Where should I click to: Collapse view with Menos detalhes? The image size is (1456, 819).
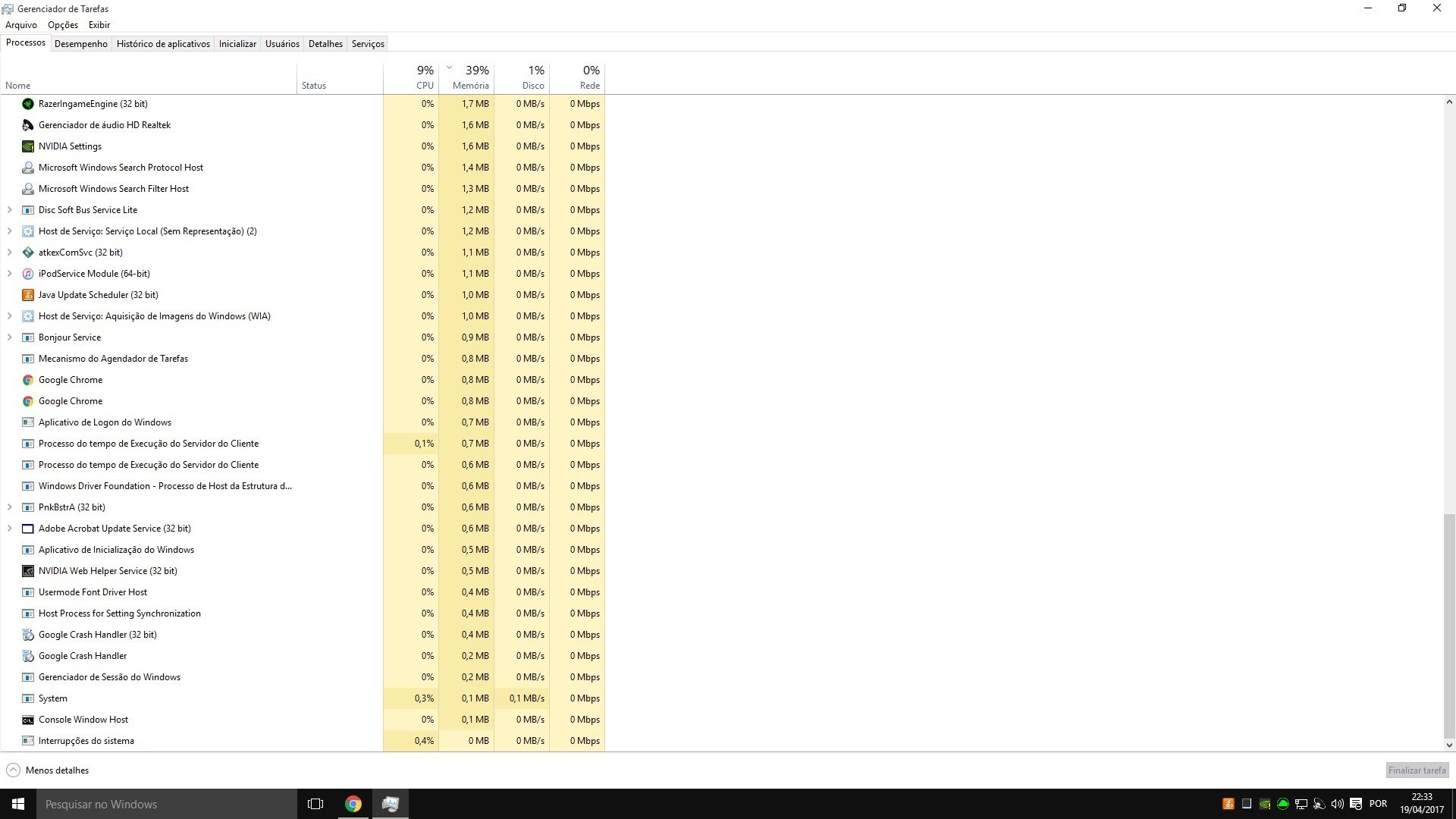point(48,770)
